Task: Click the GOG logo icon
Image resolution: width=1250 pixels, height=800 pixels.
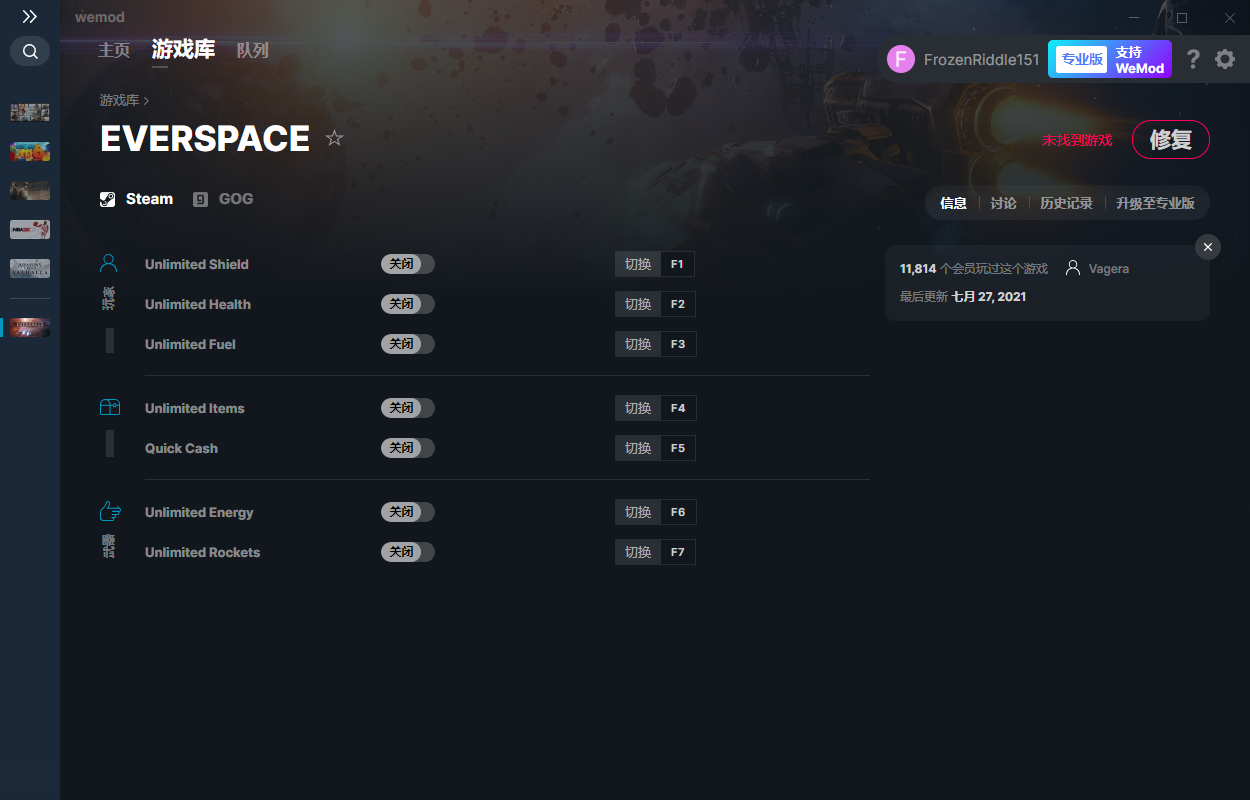Action: (x=201, y=199)
